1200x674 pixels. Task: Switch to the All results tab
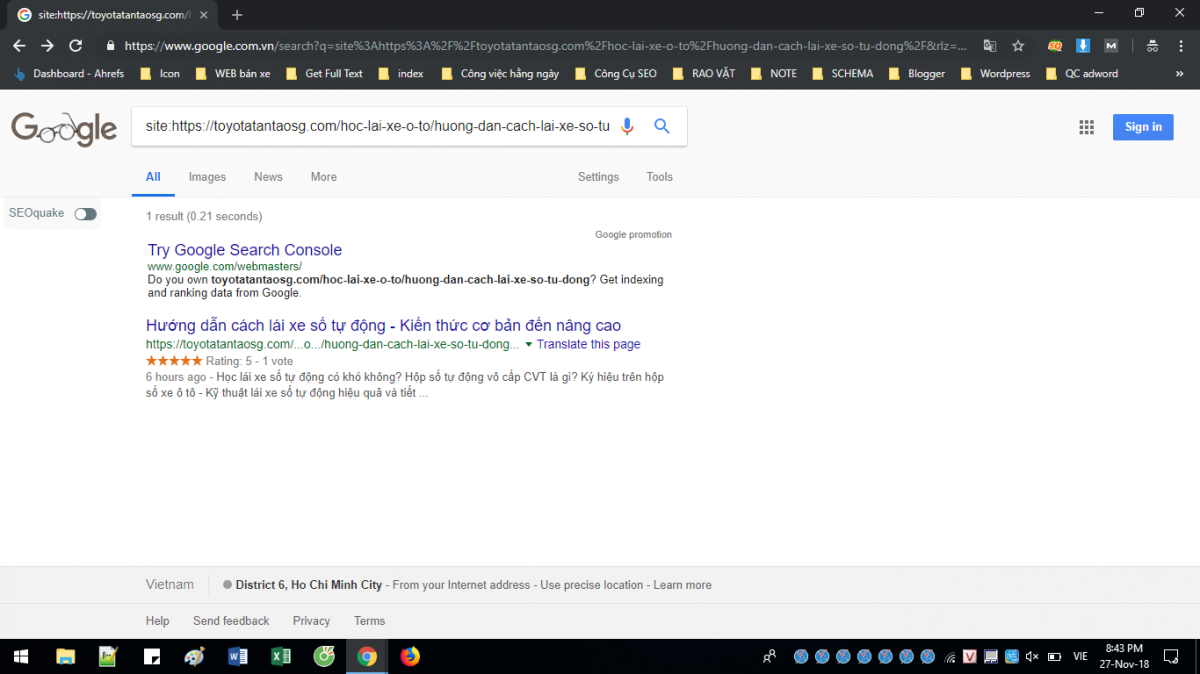153,177
